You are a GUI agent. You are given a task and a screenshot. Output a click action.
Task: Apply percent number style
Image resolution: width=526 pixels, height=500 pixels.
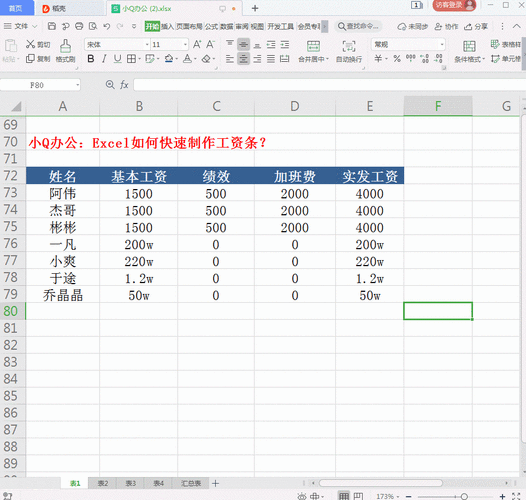[397, 59]
